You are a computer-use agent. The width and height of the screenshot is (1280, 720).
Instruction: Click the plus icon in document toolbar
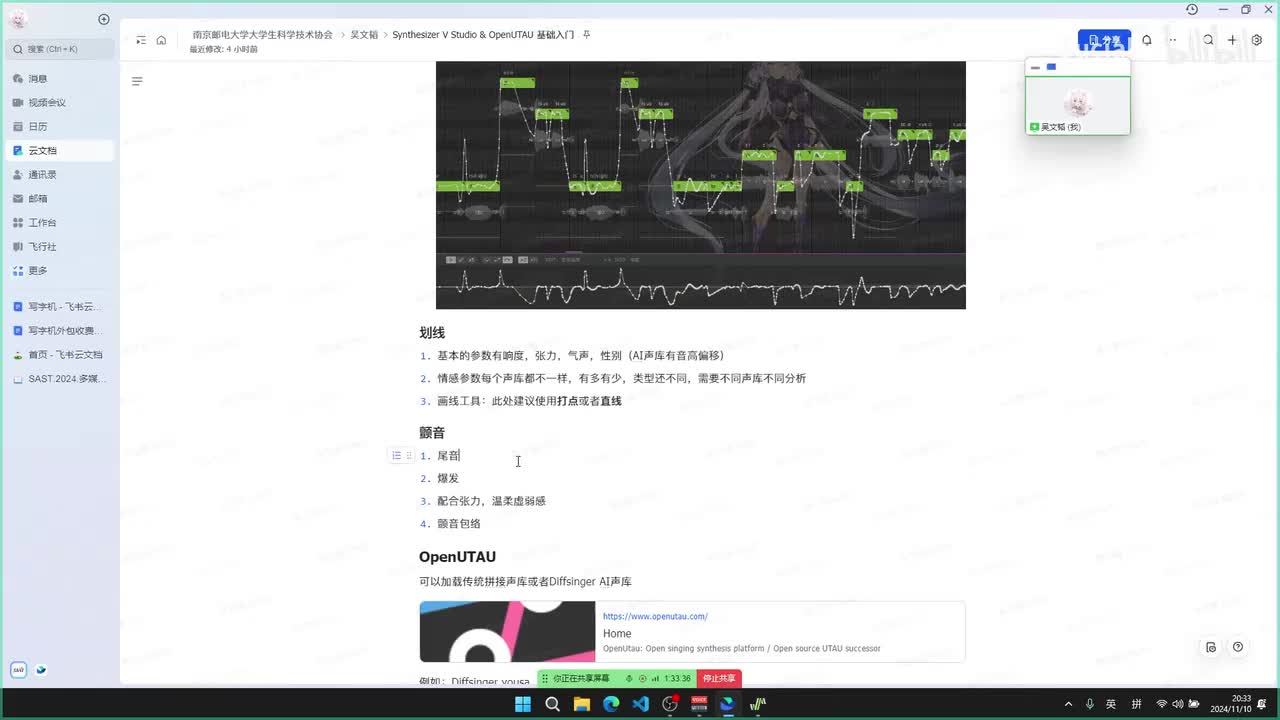(1232, 40)
